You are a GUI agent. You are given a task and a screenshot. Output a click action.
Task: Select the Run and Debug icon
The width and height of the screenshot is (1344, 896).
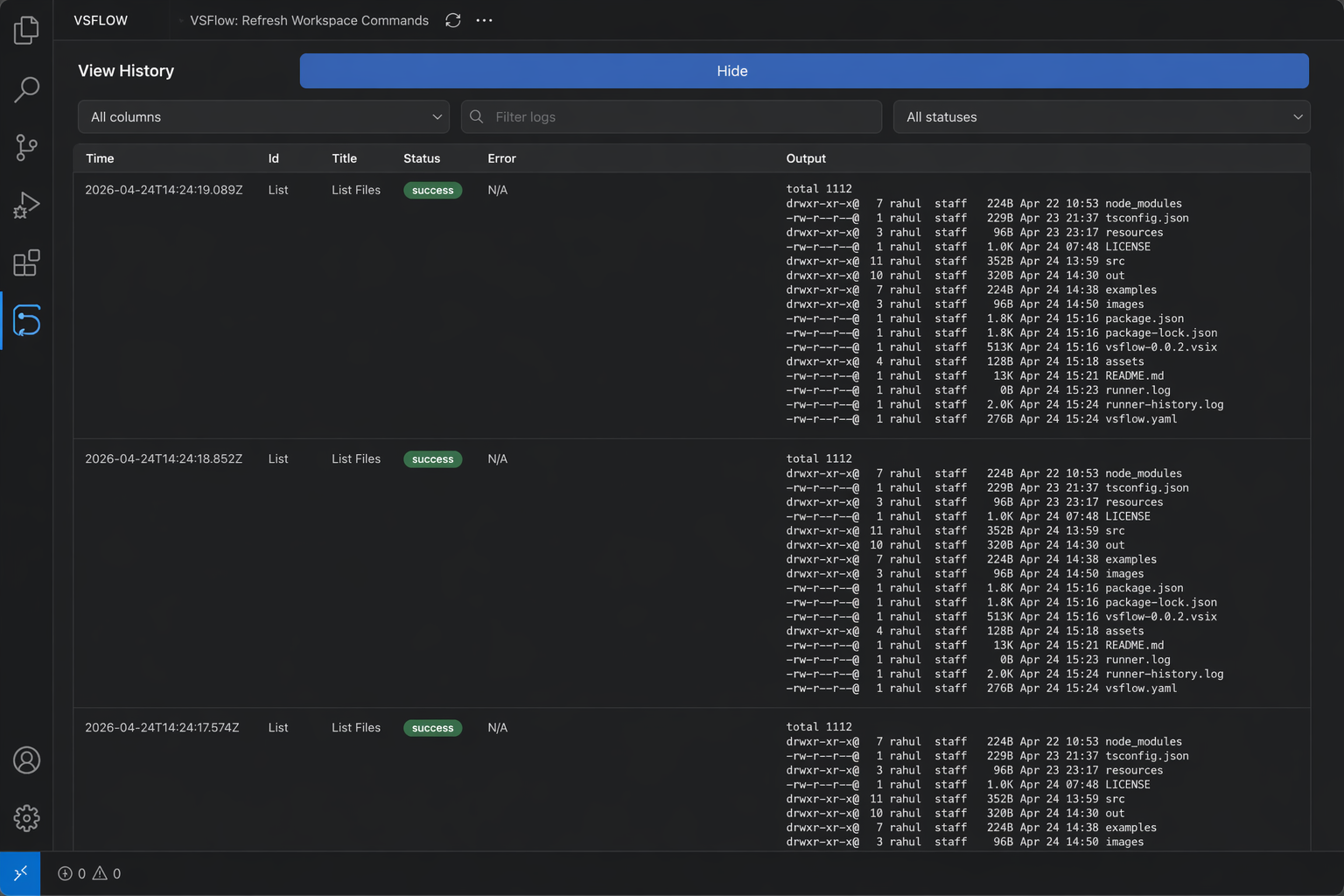click(26, 205)
